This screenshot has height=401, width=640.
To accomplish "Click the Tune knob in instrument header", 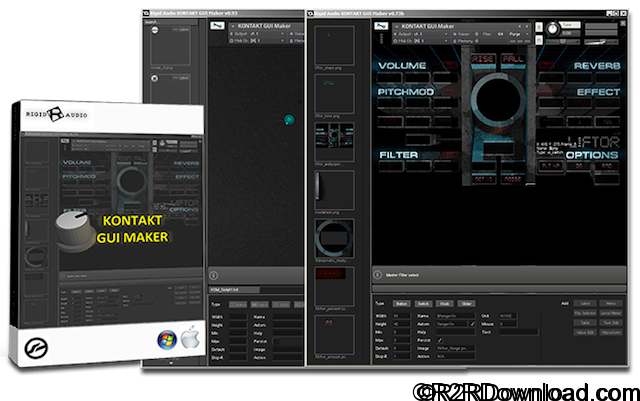I will coord(552,29).
